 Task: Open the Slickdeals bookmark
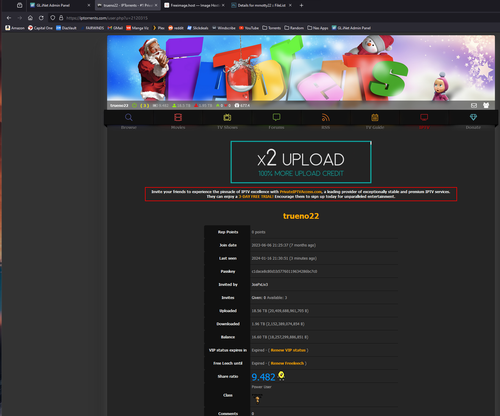pos(198,28)
